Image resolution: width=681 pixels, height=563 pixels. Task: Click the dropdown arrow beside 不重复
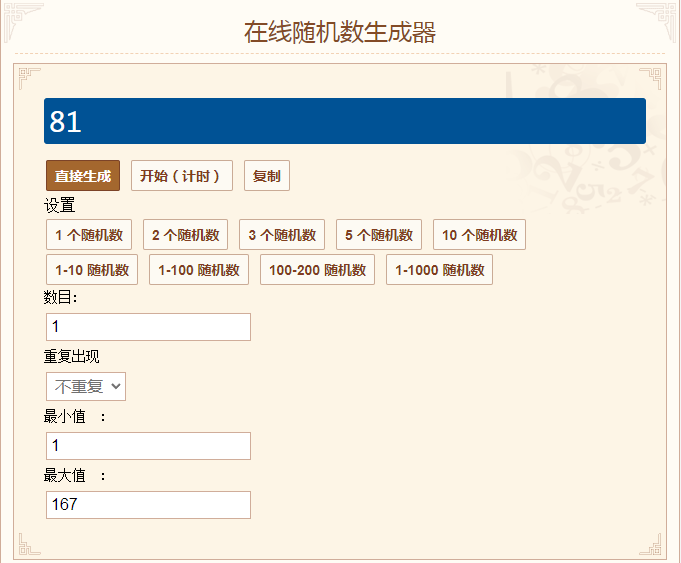(x=116, y=386)
